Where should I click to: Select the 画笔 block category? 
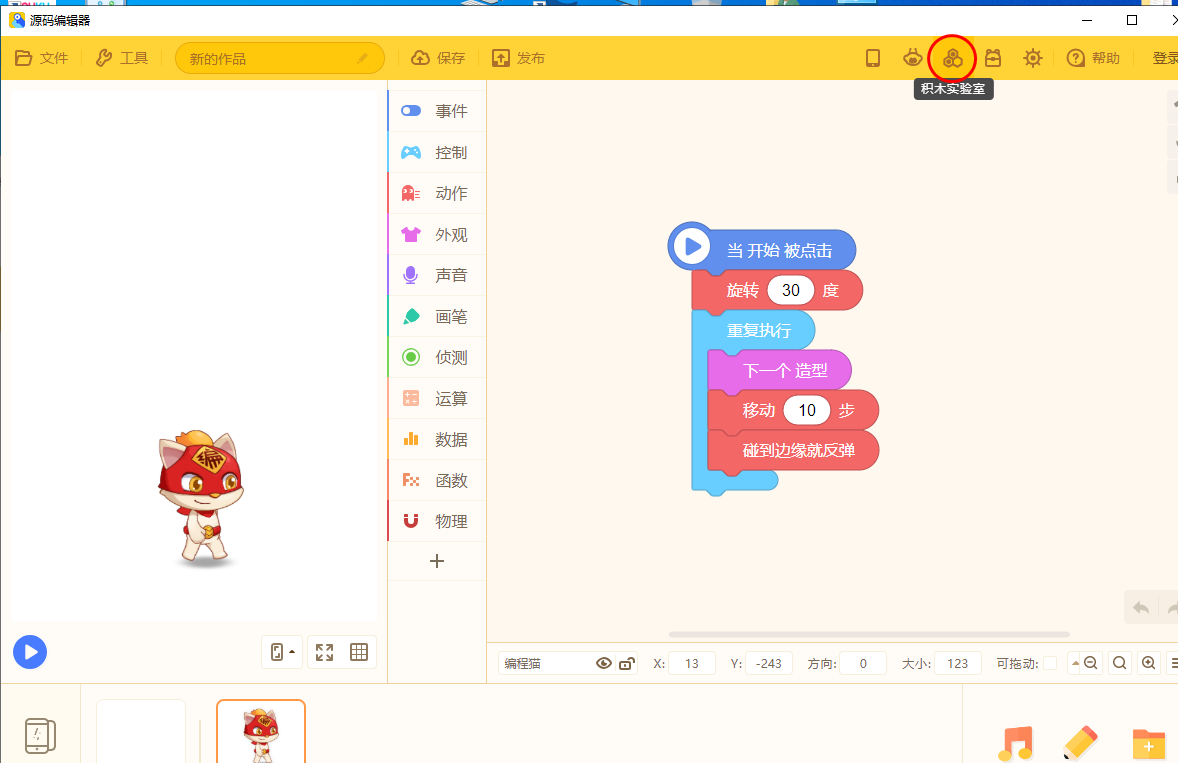[437, 316]
